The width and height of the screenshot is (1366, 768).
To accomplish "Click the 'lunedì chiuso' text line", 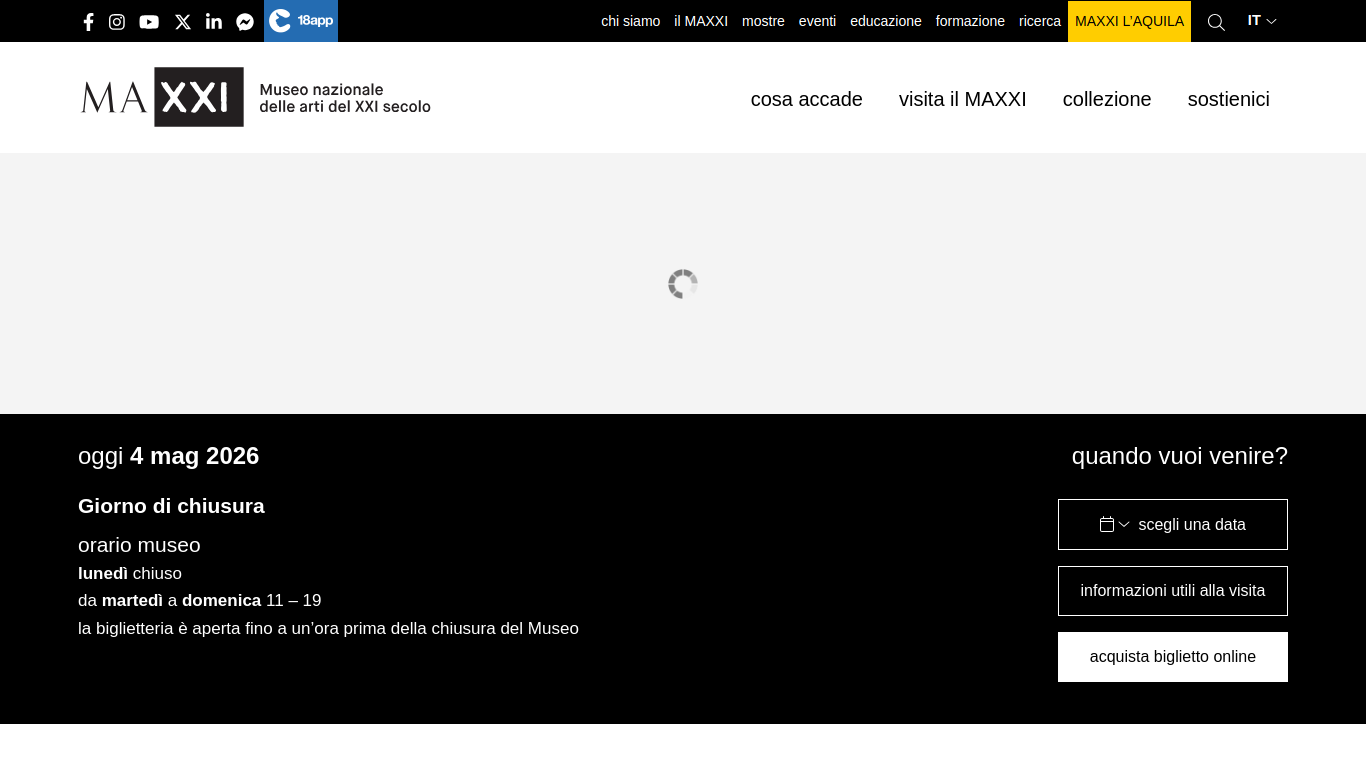I will [130, 573].
